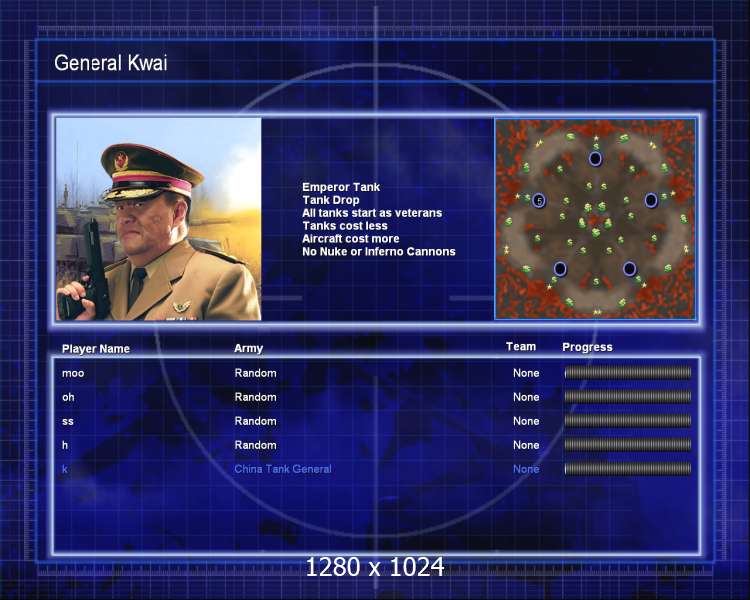This screenshot has width=750, height=600.
Task: Click the progress bar for k
Action: [x=628, y=468]
